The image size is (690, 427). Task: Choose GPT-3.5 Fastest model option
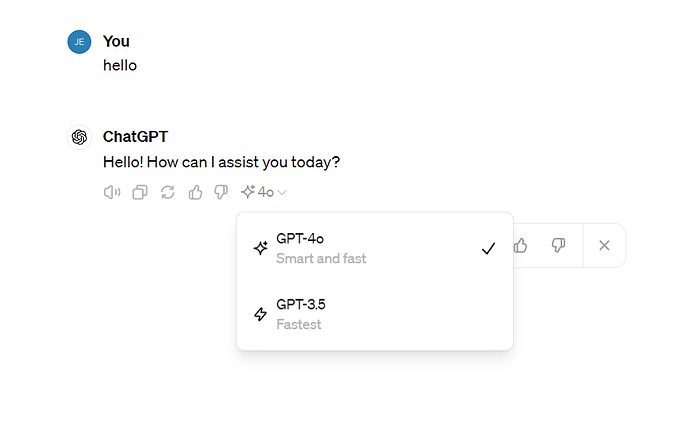375,314
